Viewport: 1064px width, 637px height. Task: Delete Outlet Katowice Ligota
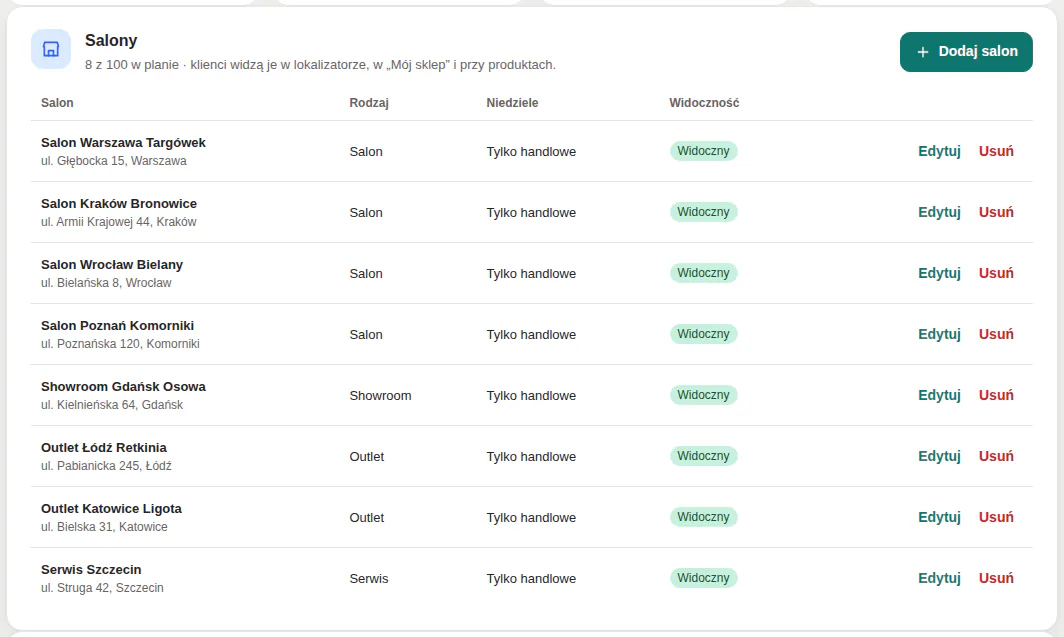996,518
